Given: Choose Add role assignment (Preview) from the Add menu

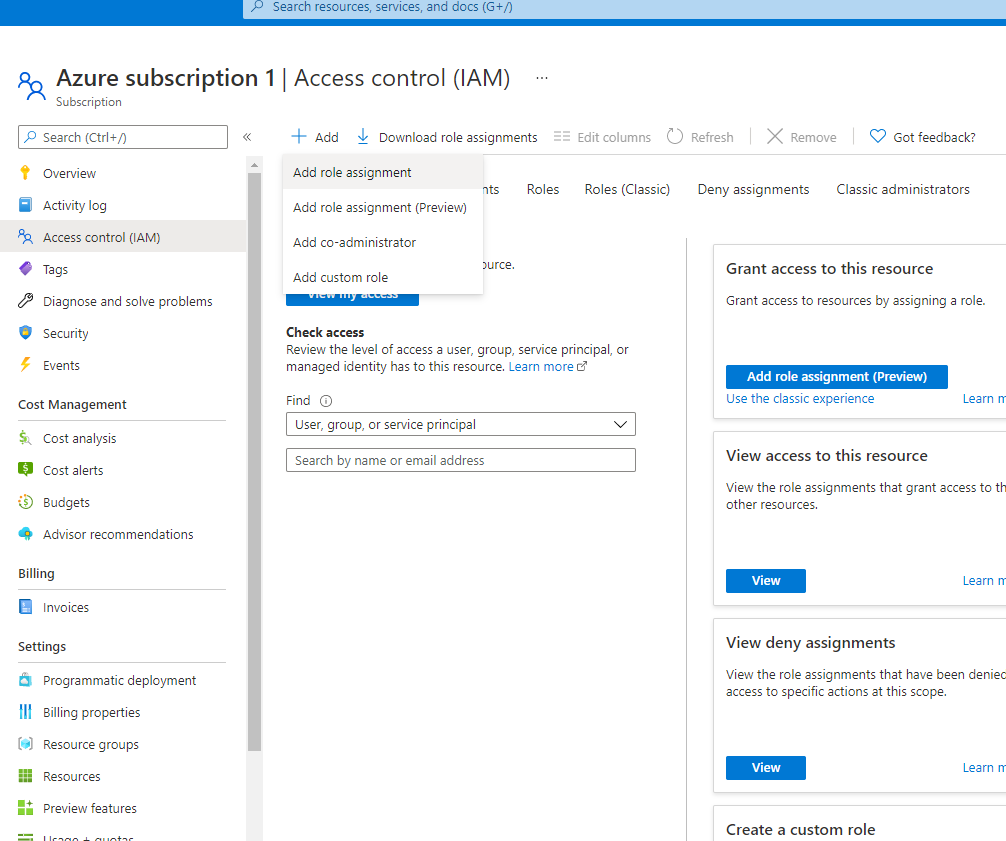Looking at the screenshot, I should [x=382, y=207].
